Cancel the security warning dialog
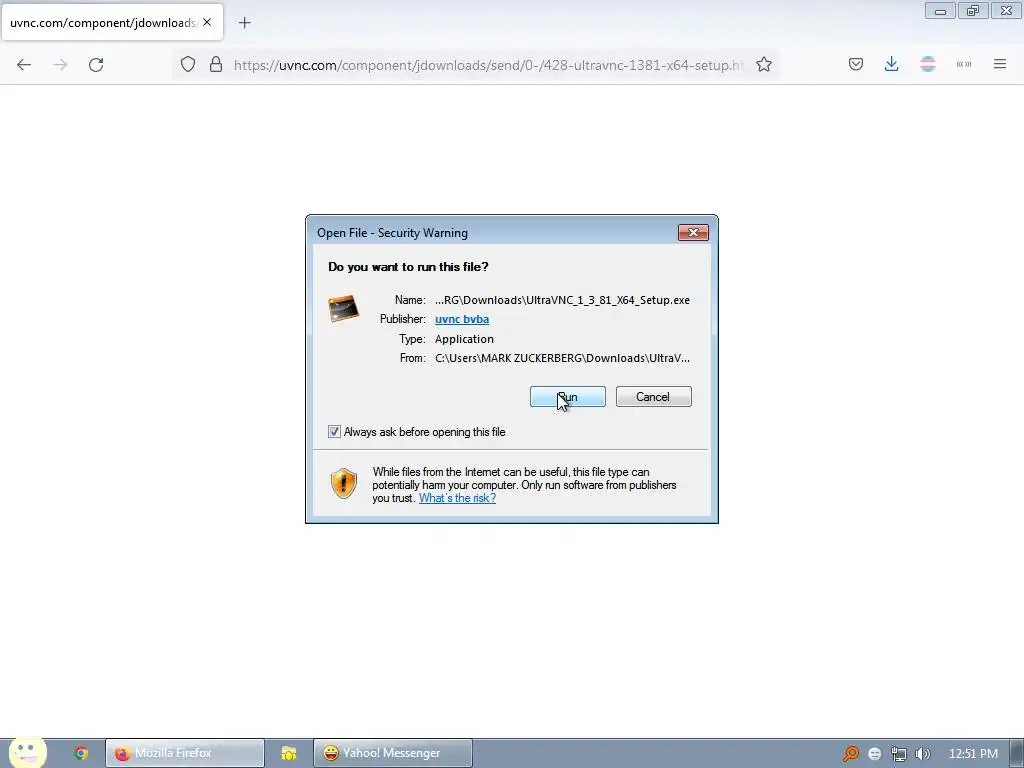The image size is (1024, 768). point(653,396)
